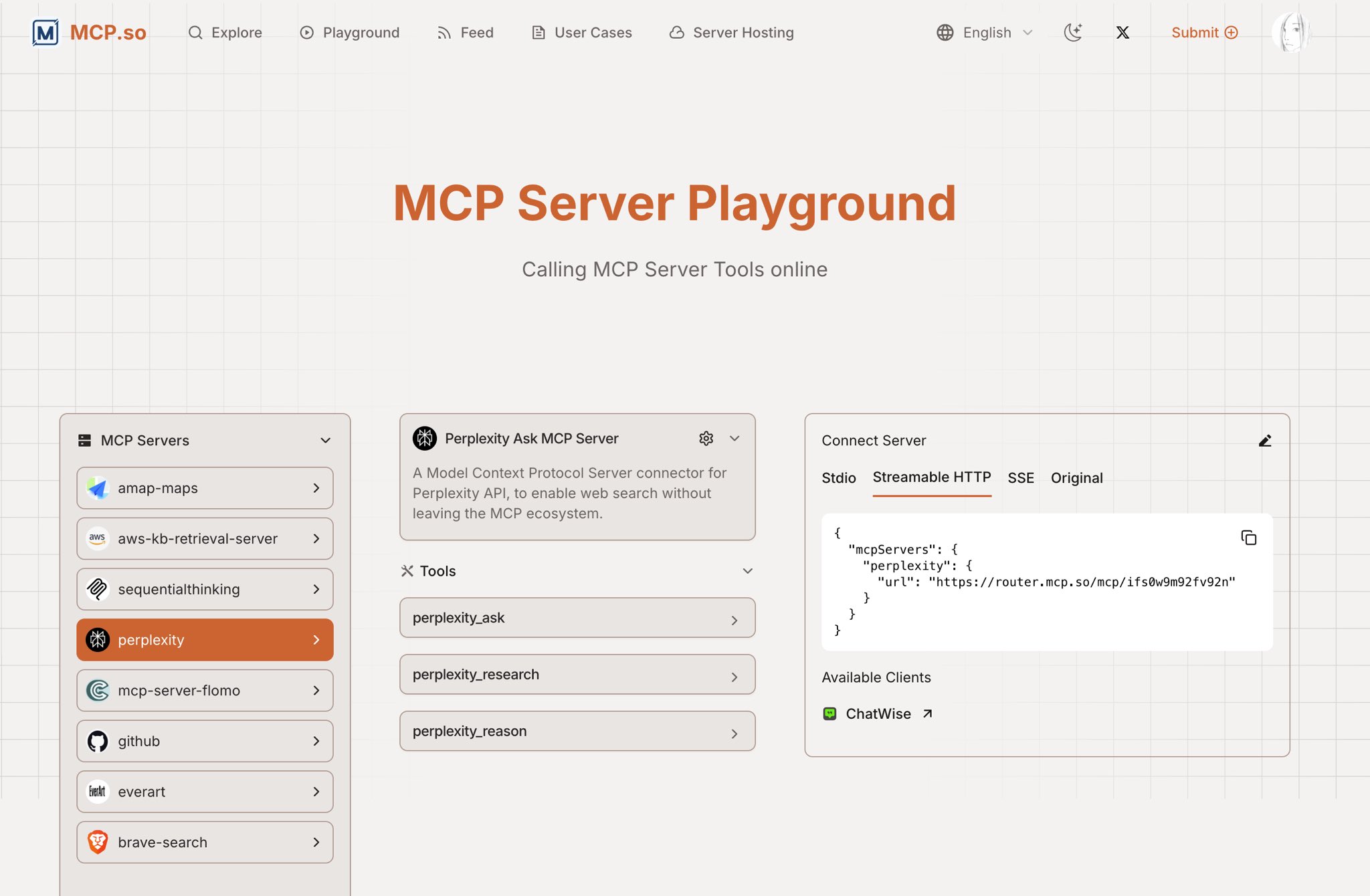Click the Feed RSS icon
This screenshot has height=896, width=1370.
(x=444, y=32)
